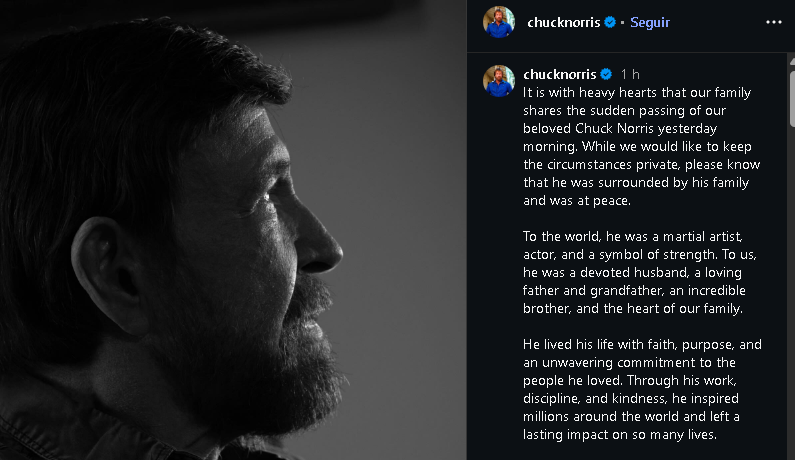The width and height of the screenshot is (795, 460).
Task: Click the header chucknorris profile picture
Action: click(499, 22)
